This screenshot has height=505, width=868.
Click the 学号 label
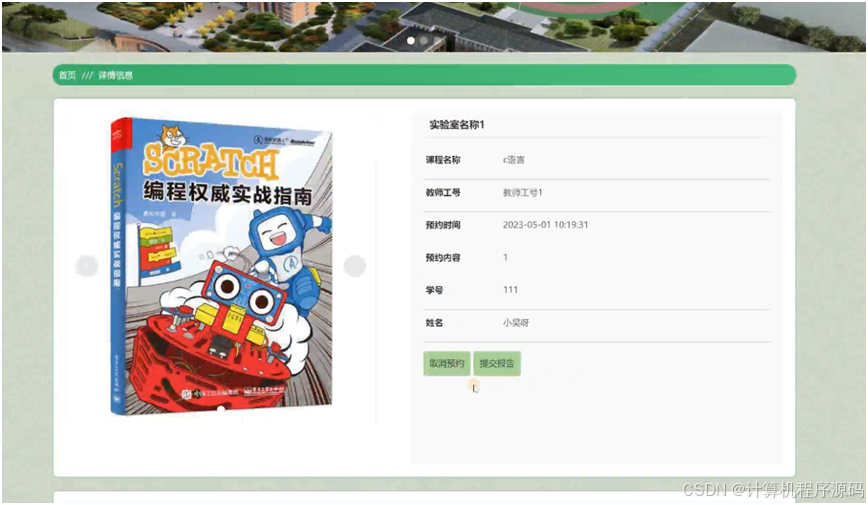tap(434, 290)
